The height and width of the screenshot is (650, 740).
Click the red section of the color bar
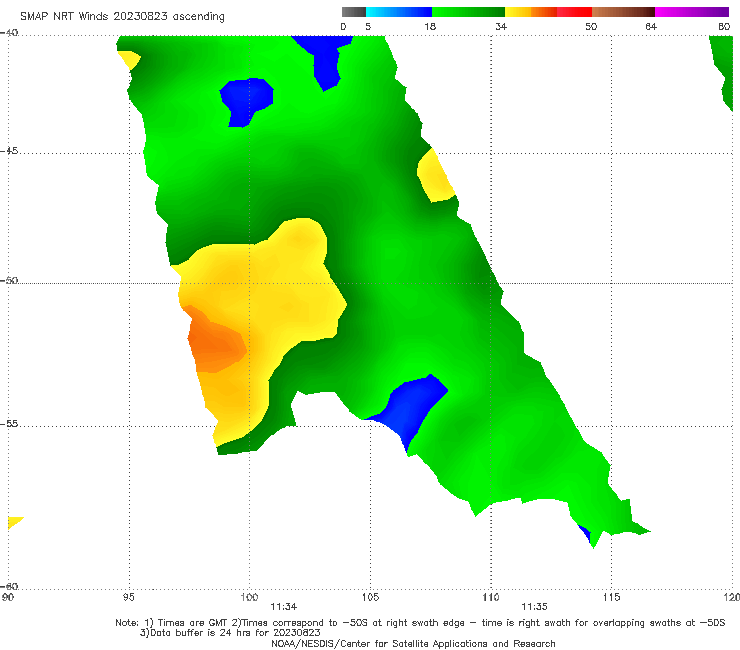tap(574, 12)
